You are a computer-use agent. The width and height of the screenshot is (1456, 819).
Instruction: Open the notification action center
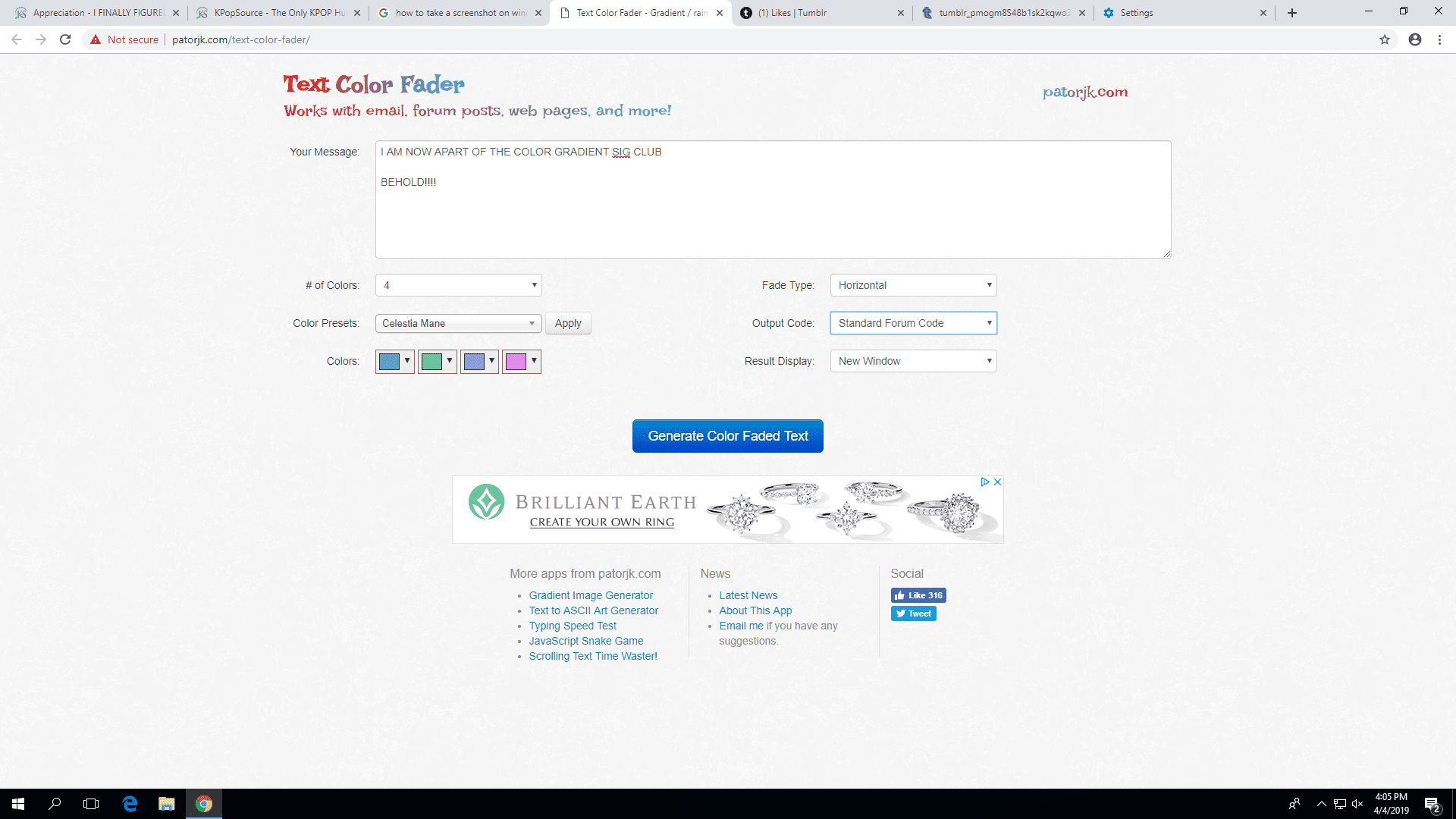click(1432, 804)
